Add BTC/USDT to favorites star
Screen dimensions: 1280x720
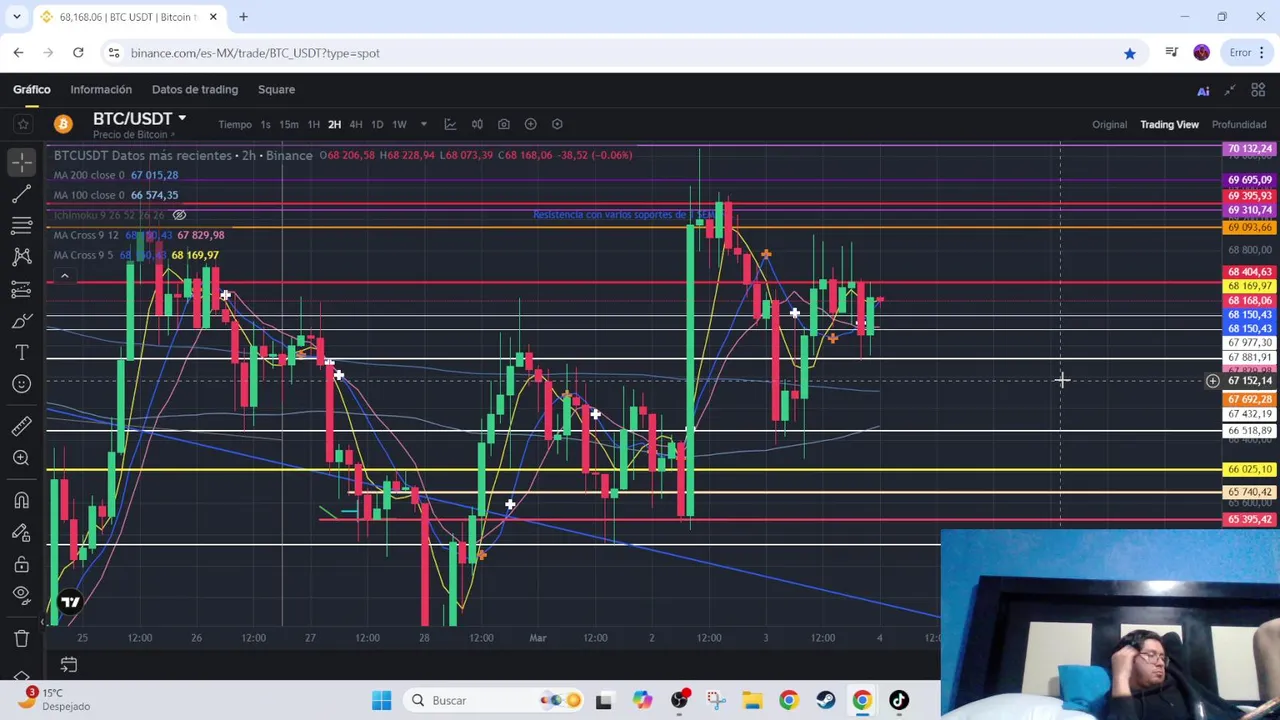pos(23,124)
